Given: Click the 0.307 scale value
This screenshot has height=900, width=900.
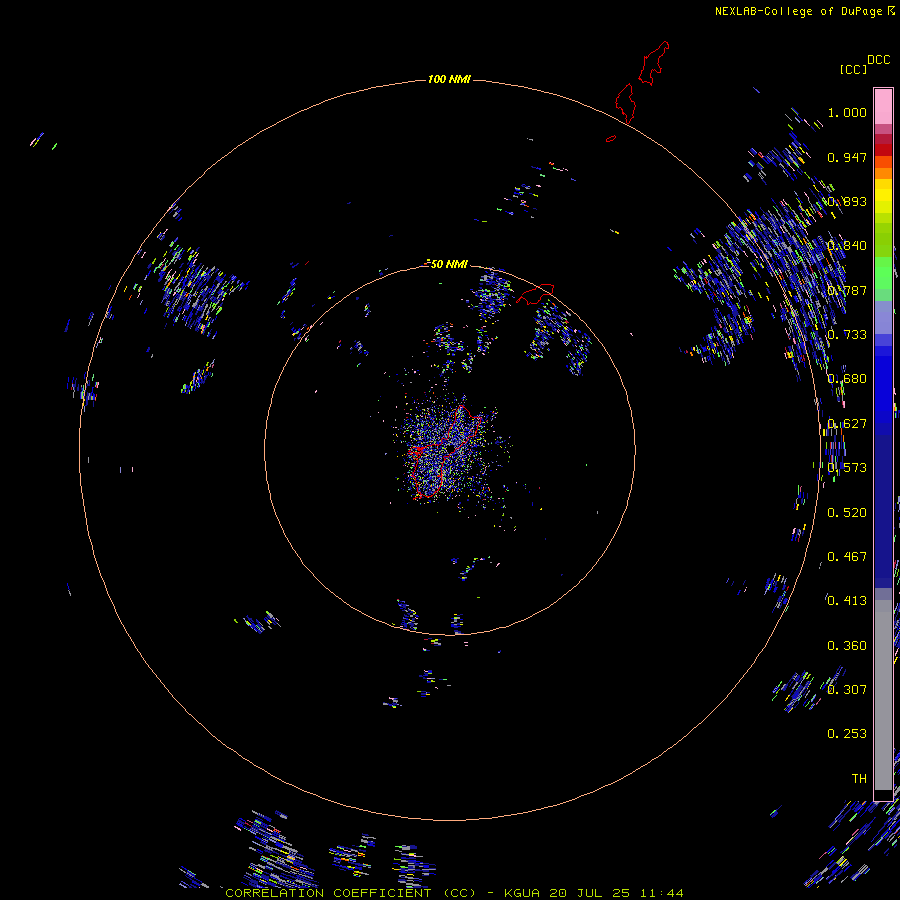Looking at the screenshot, I should coord(847,689).
